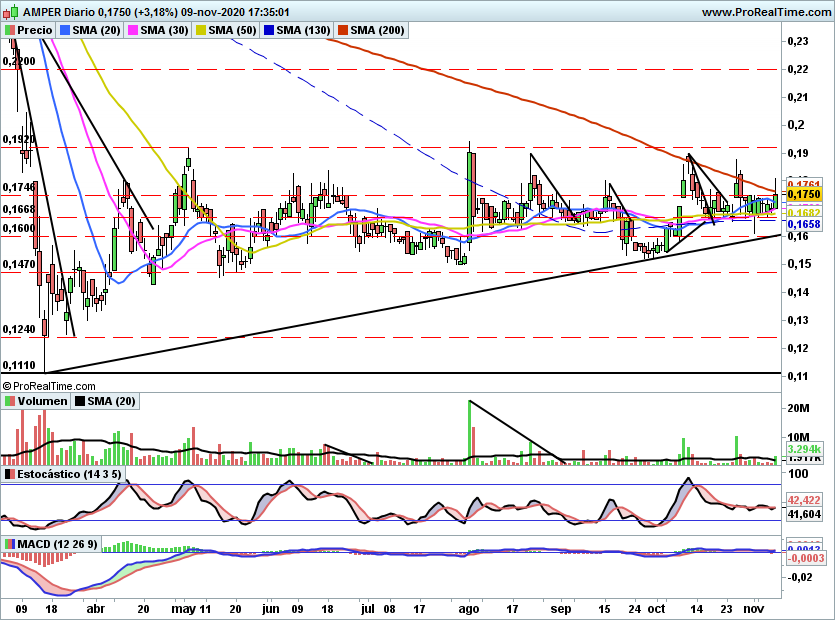
Task: Click the MACD legend icon
Action: tap(10, 544)
